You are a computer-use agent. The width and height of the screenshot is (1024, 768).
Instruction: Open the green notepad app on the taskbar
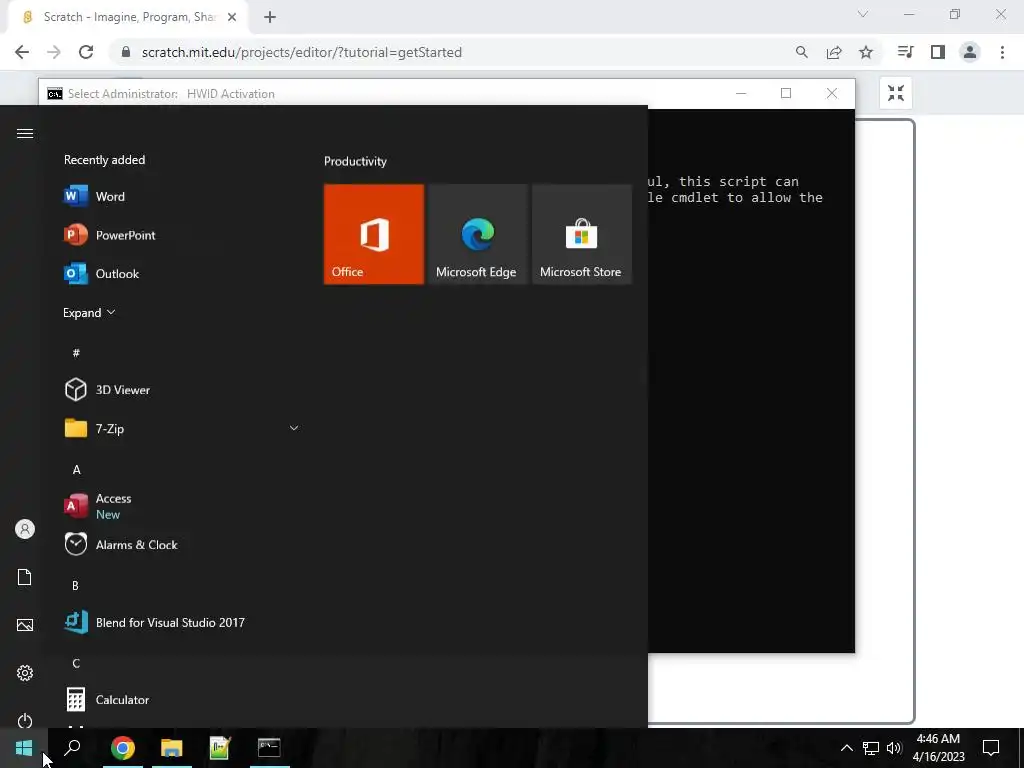pos(220,748)
